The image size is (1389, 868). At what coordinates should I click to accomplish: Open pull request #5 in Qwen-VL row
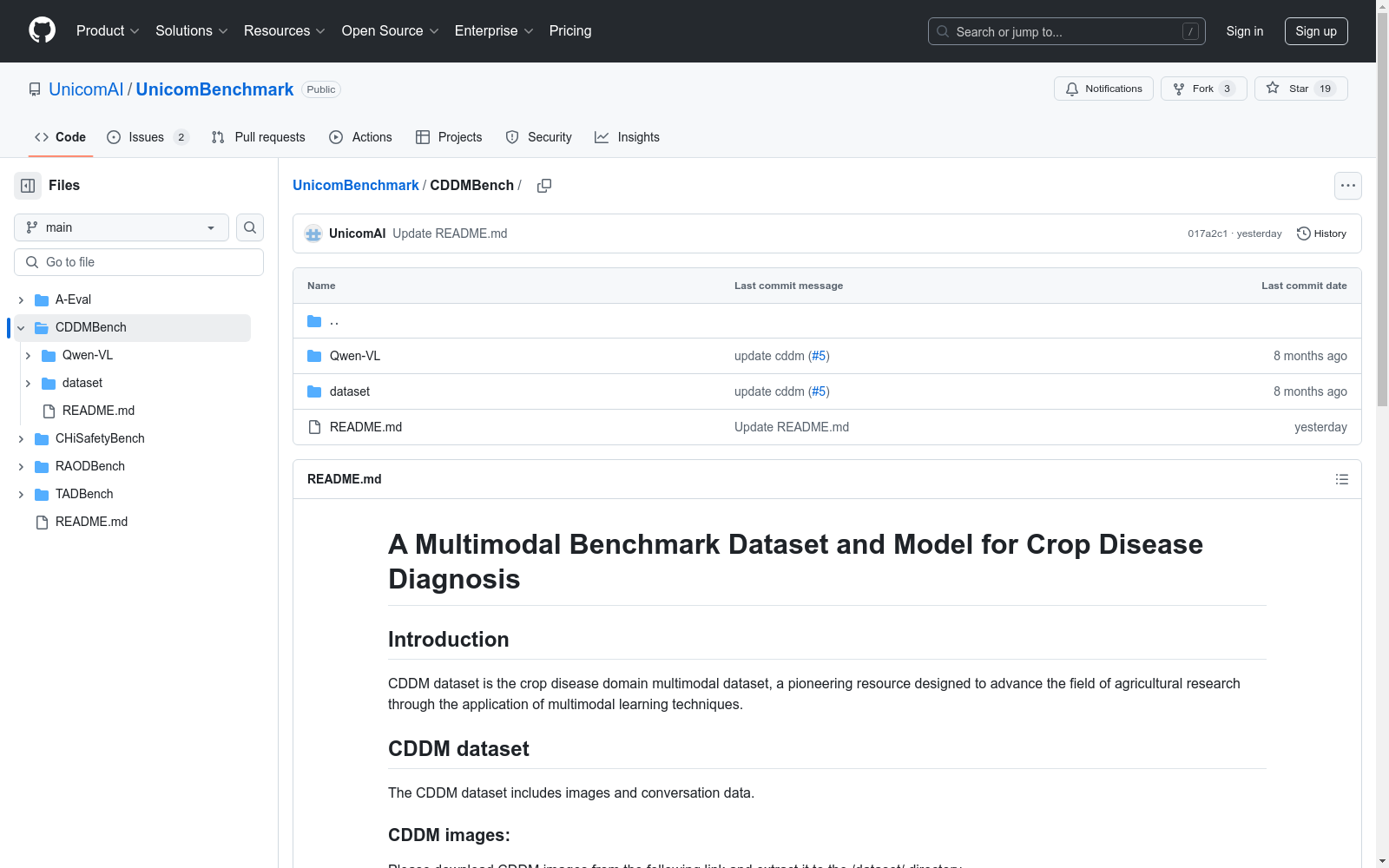pyautogui.click(x=819, y=356)
